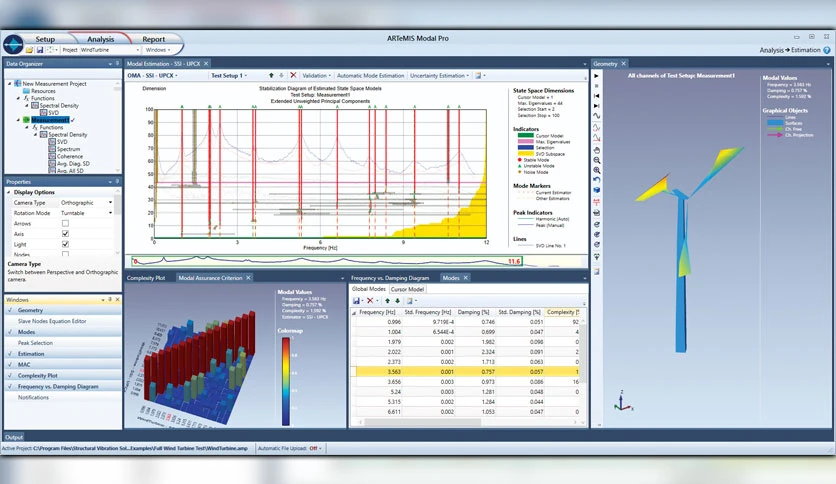Click the blue undo rotation arrow icon
Screen dimensions: 836x484
point(597,180)
